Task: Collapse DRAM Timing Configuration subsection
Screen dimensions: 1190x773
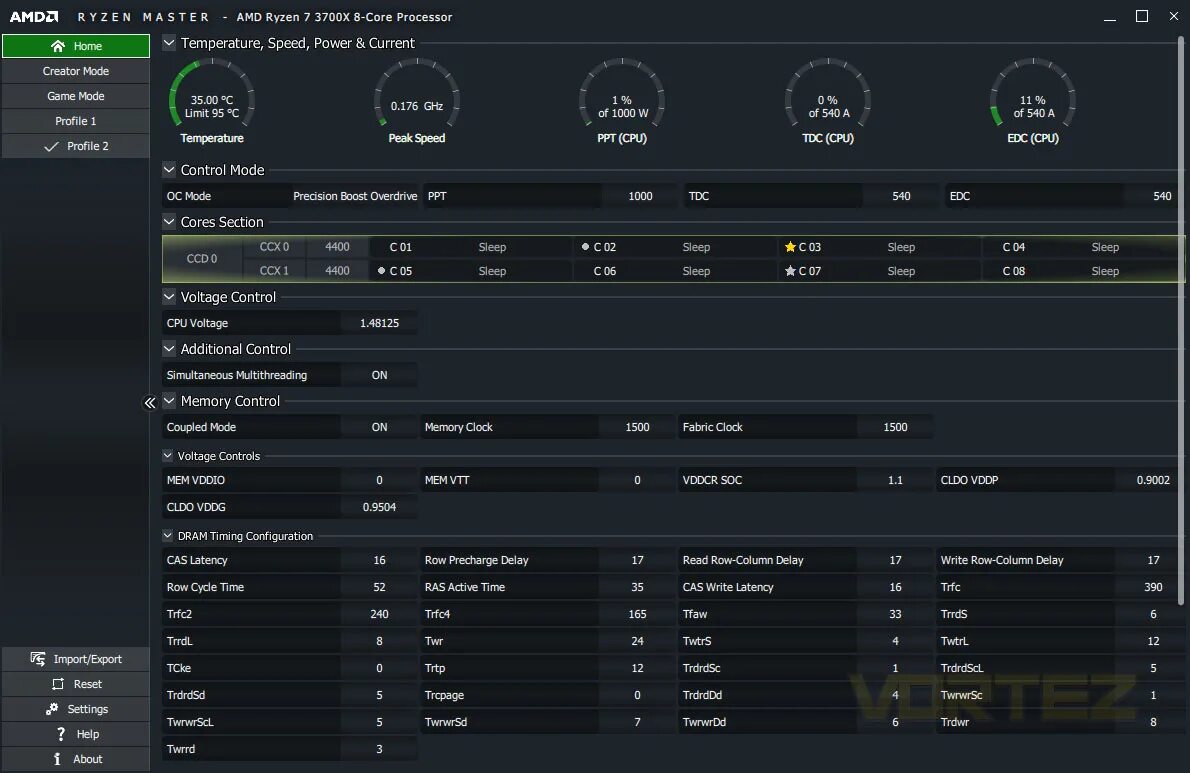Action: pos(168,536)
